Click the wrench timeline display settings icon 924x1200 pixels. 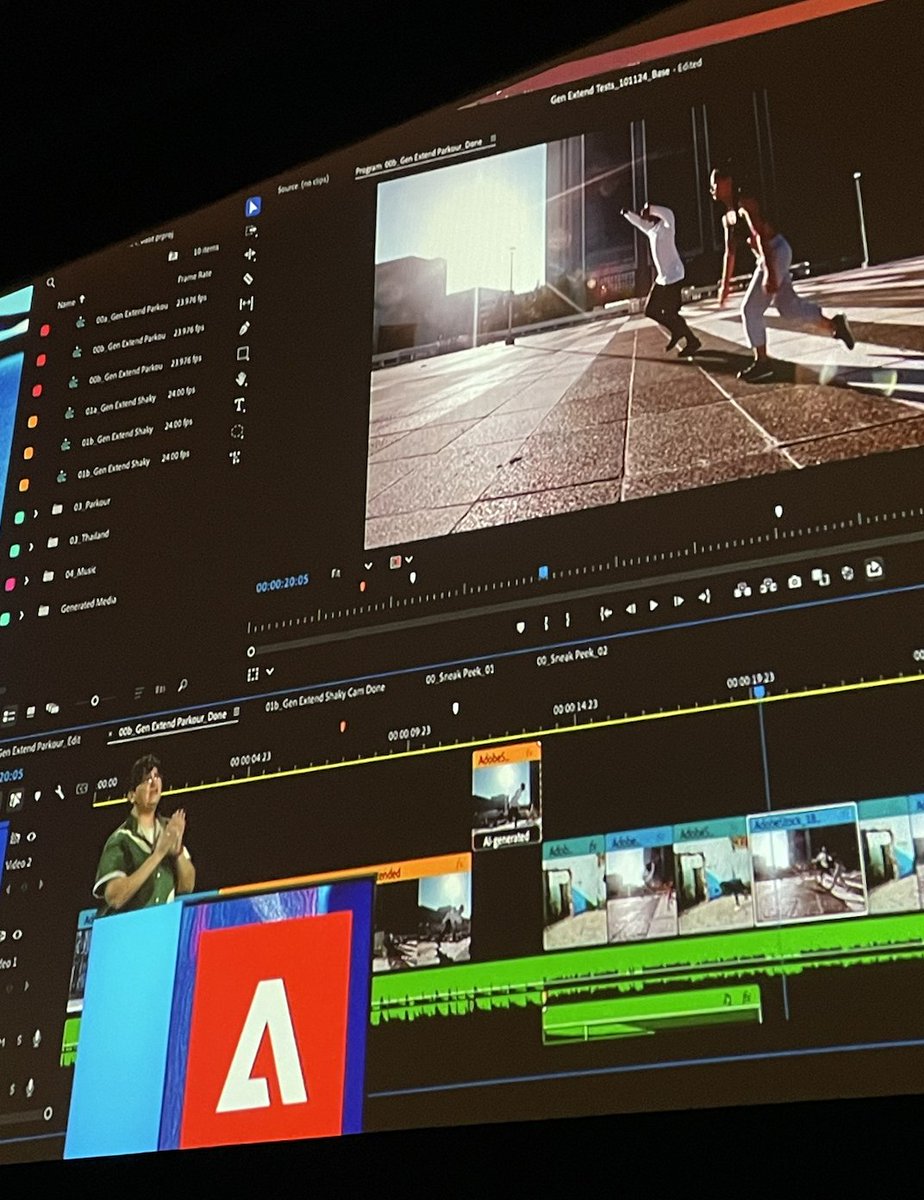pos(59,791)
